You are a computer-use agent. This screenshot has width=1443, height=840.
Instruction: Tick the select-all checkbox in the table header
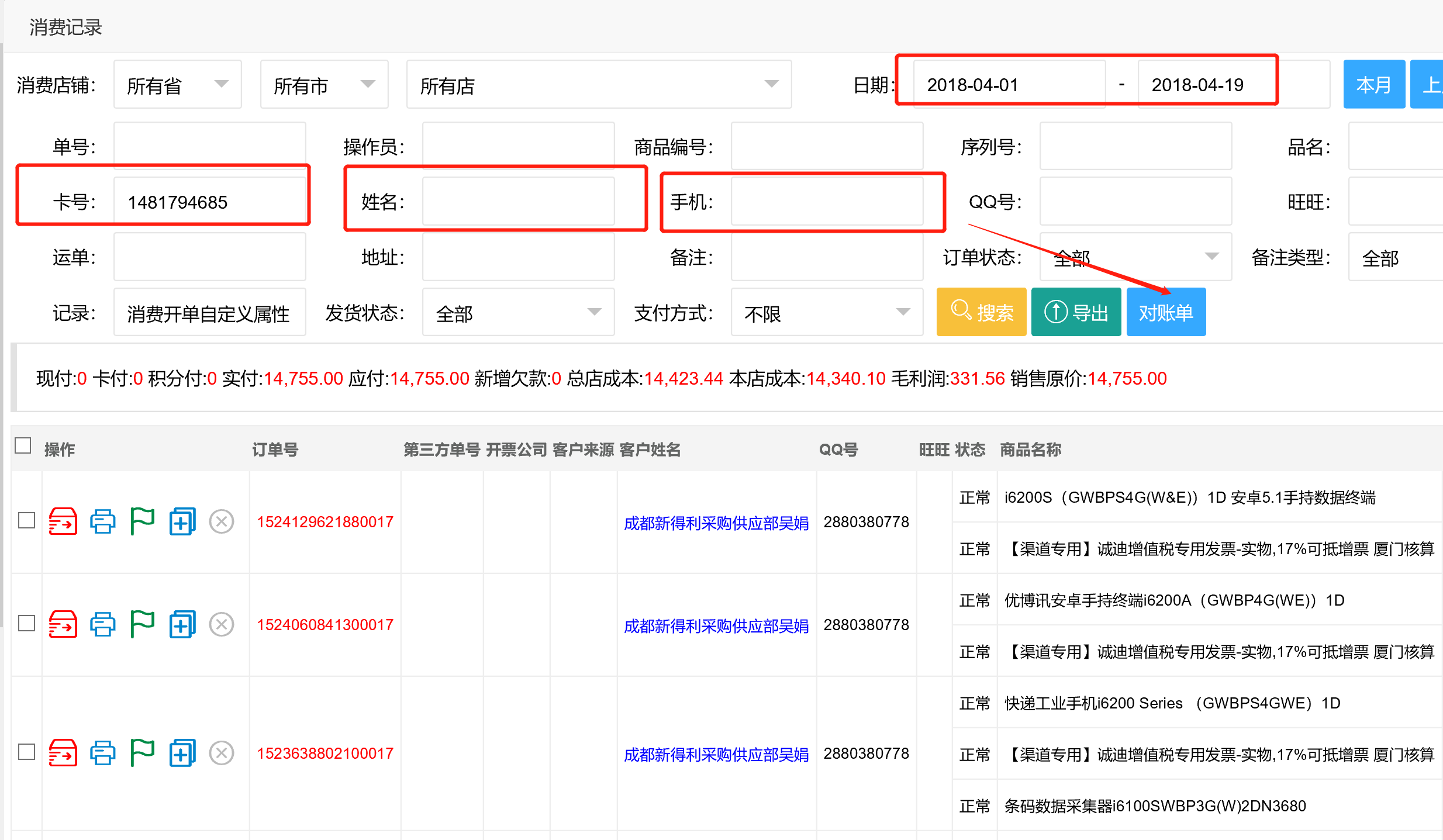click(23, 445)
